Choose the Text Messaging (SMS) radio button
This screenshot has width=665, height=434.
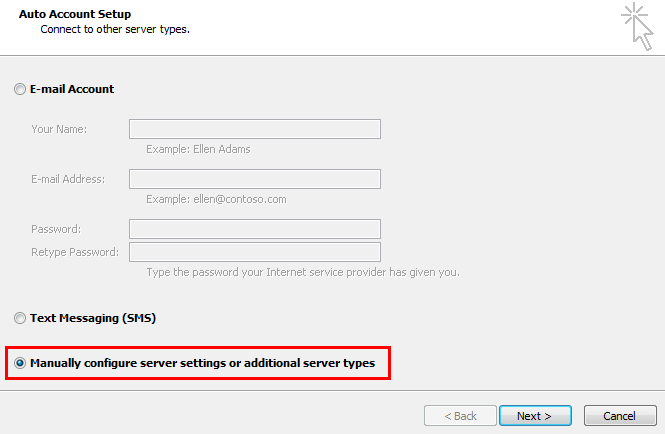(x=20, y=318)
